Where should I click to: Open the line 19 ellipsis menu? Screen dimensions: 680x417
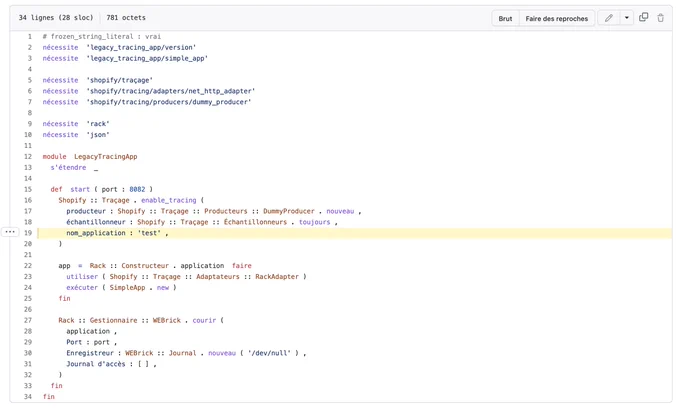pos(10,232)
